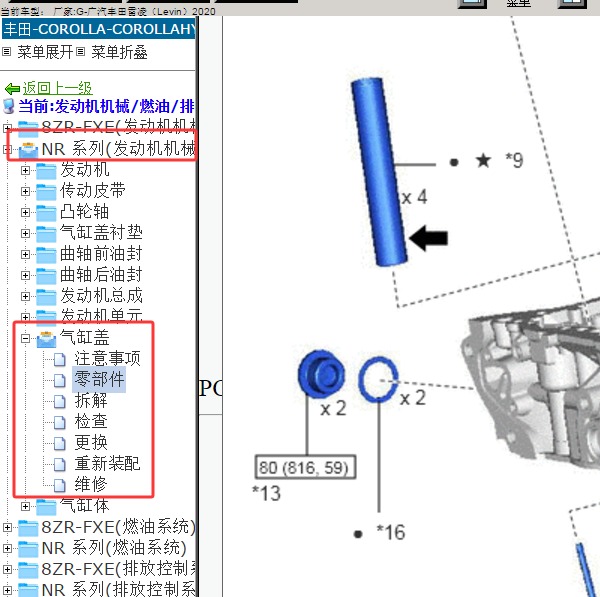
Task: Expand the 8ZR-FXE(发动机机械) folder
Action: [x=7, y=127]
